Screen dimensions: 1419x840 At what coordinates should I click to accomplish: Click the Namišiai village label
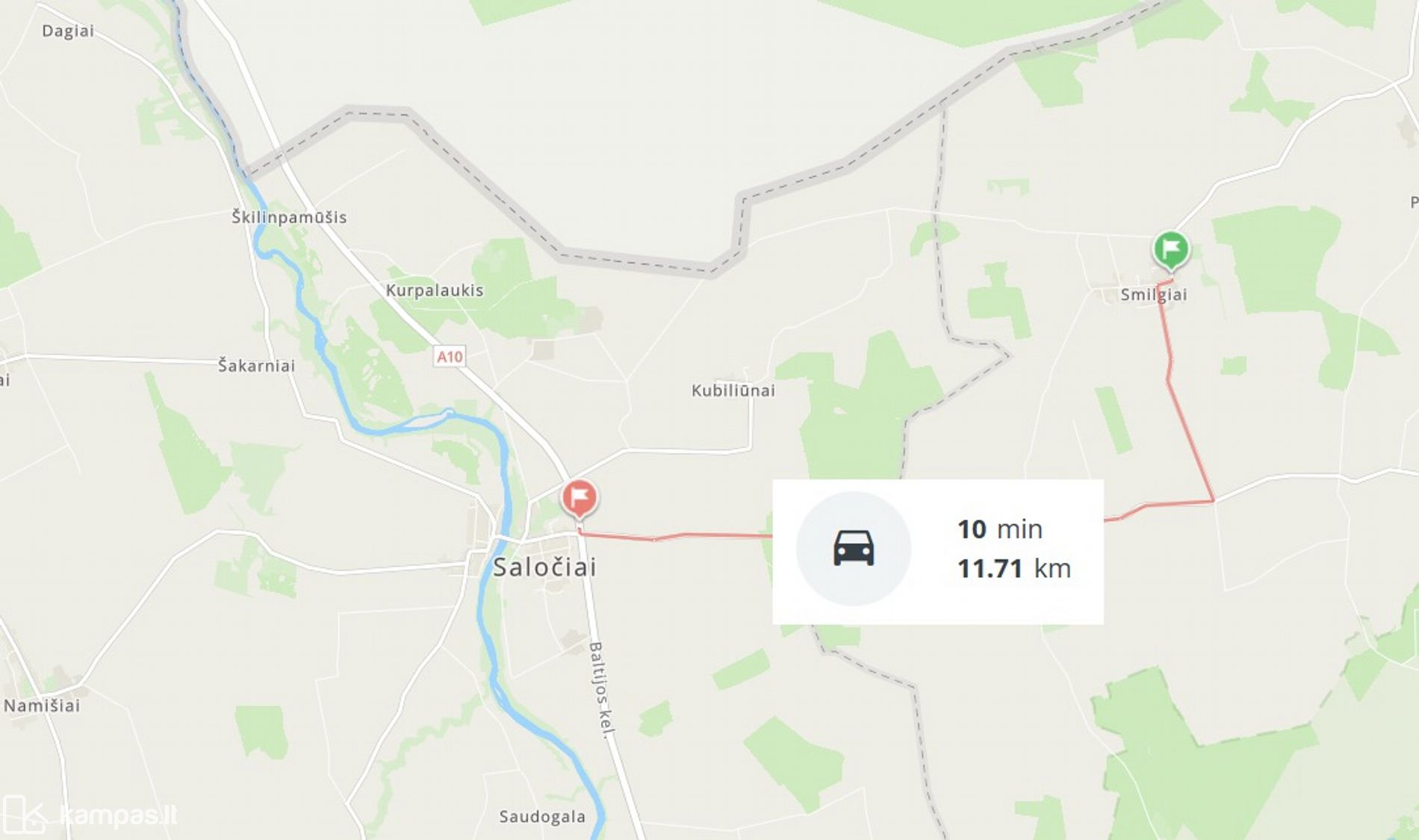(x=42, y=706)
